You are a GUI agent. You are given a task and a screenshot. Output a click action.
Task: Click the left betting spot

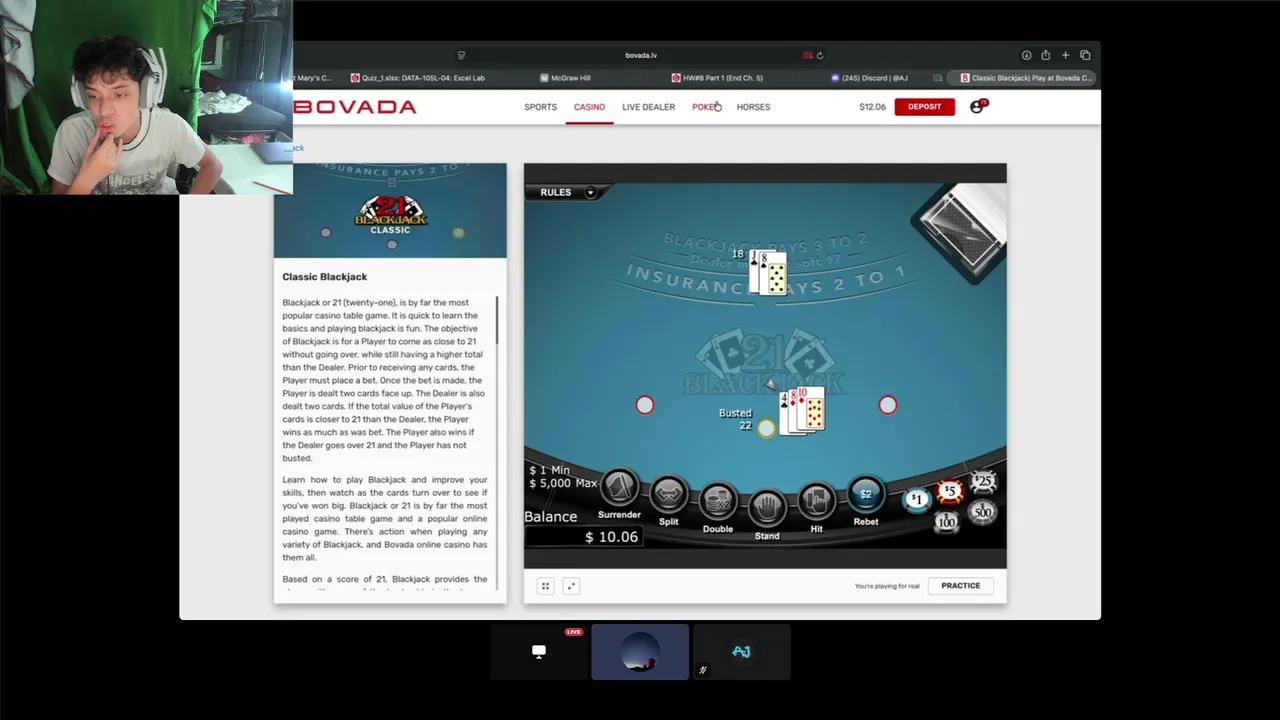(x=645, y=405)
